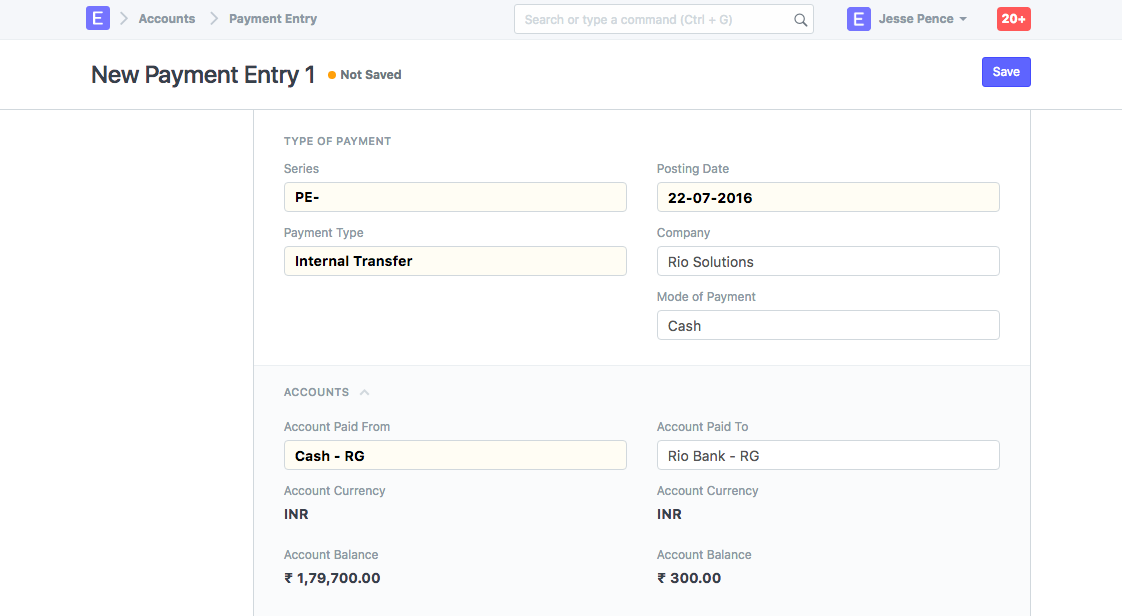Focus the search or command bar
The image size is (1122, 616).
pyautogui.click(x=655, y=19)
